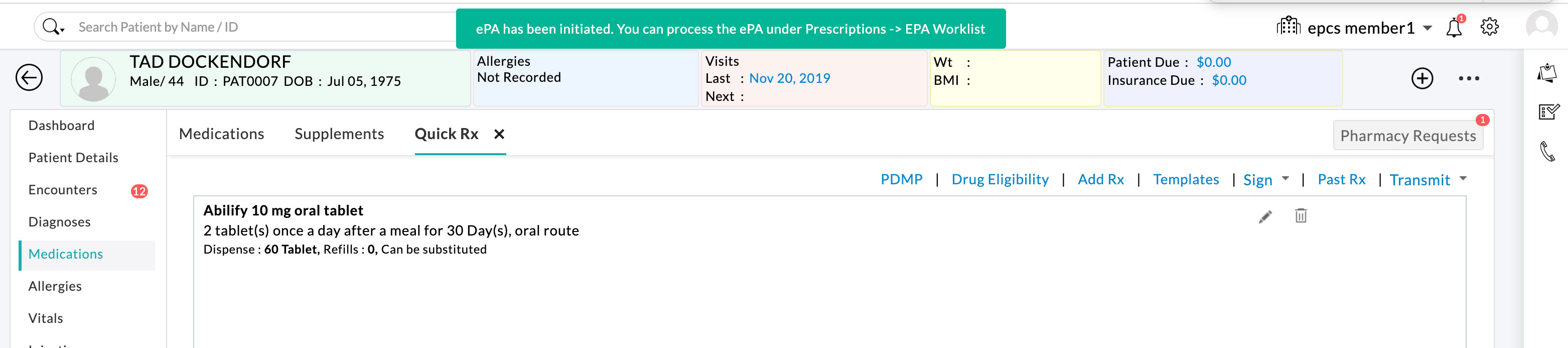Image resolution: width=1568 pixels, height=348 pixels.
Task: Go back using the left arrow icon
Action: (x=28, y=78)
